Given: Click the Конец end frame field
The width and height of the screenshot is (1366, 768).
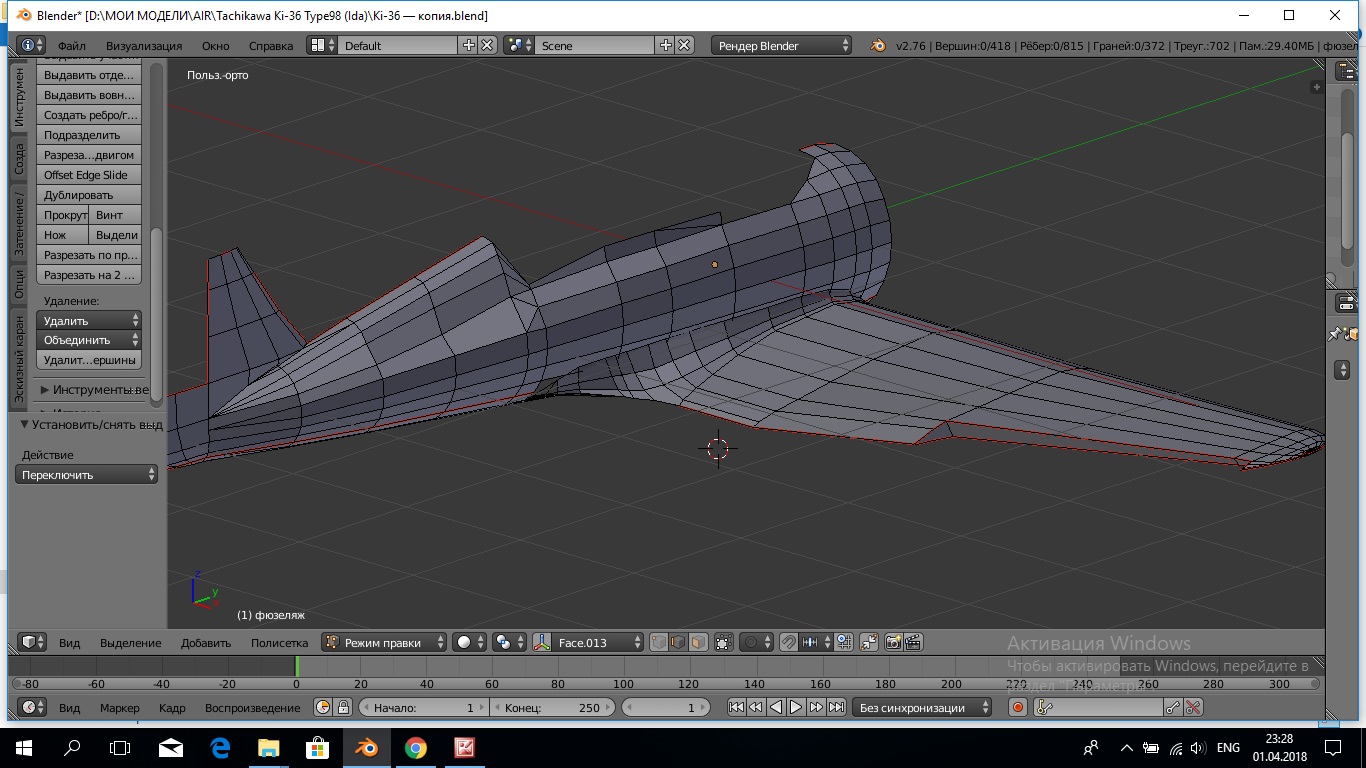Looking at the screenshot, I should tap(553, 708).
